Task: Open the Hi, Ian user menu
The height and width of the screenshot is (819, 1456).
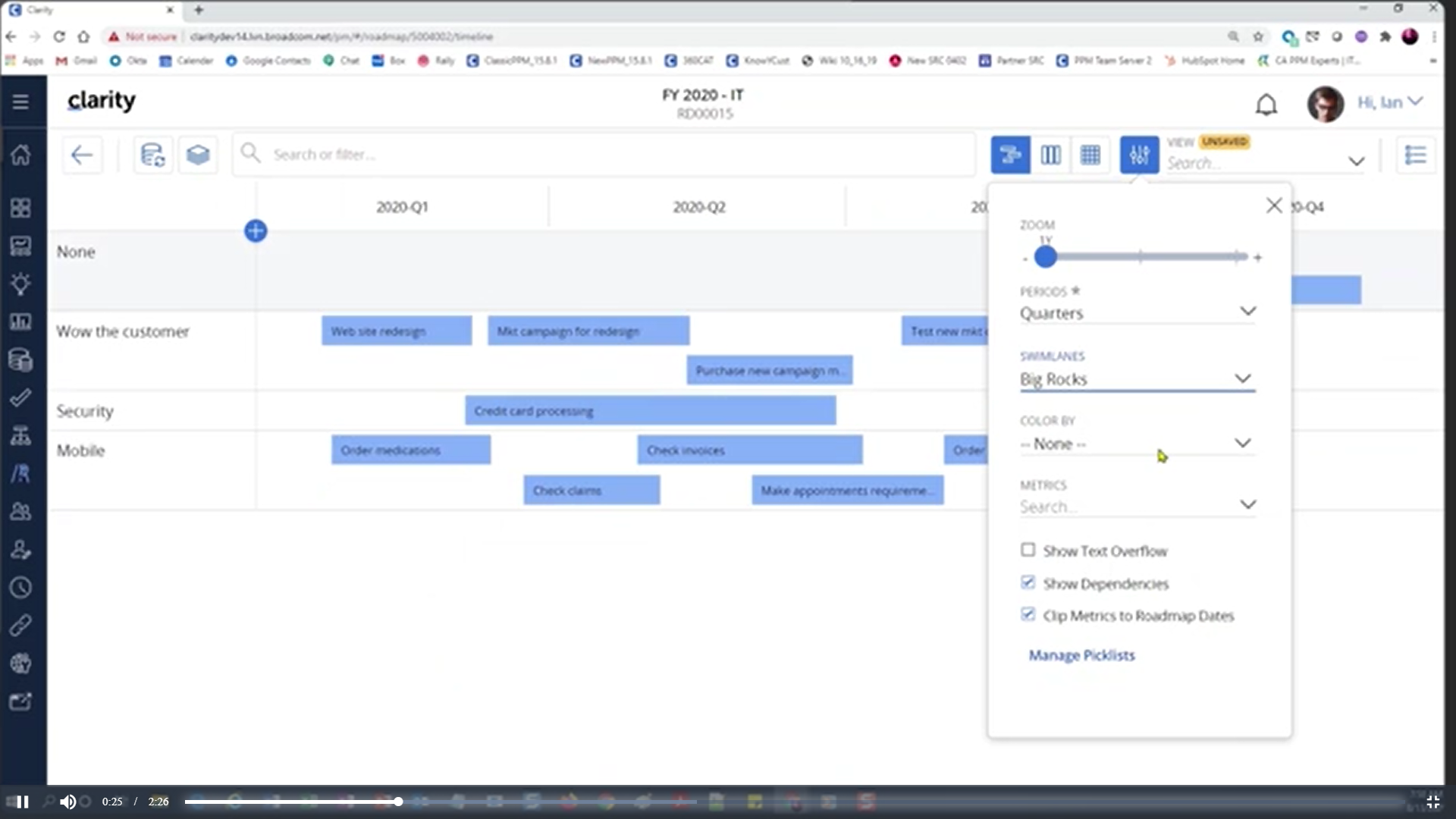Action: tap(1389, 102)
